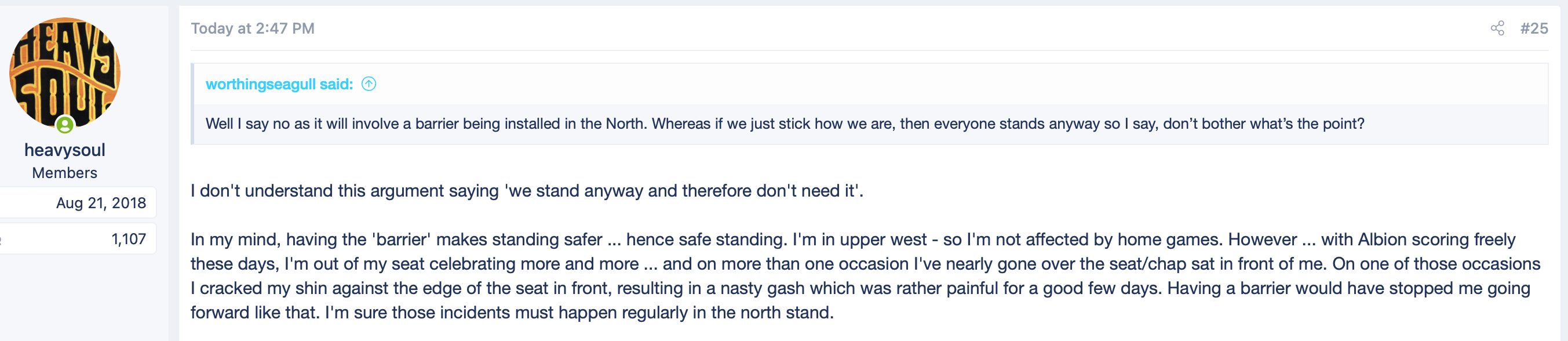Image resolution: width=1568 pixels, height=341 pixels.
Task: Click the green online status badge on avatar
Action: tap(65, 125)
